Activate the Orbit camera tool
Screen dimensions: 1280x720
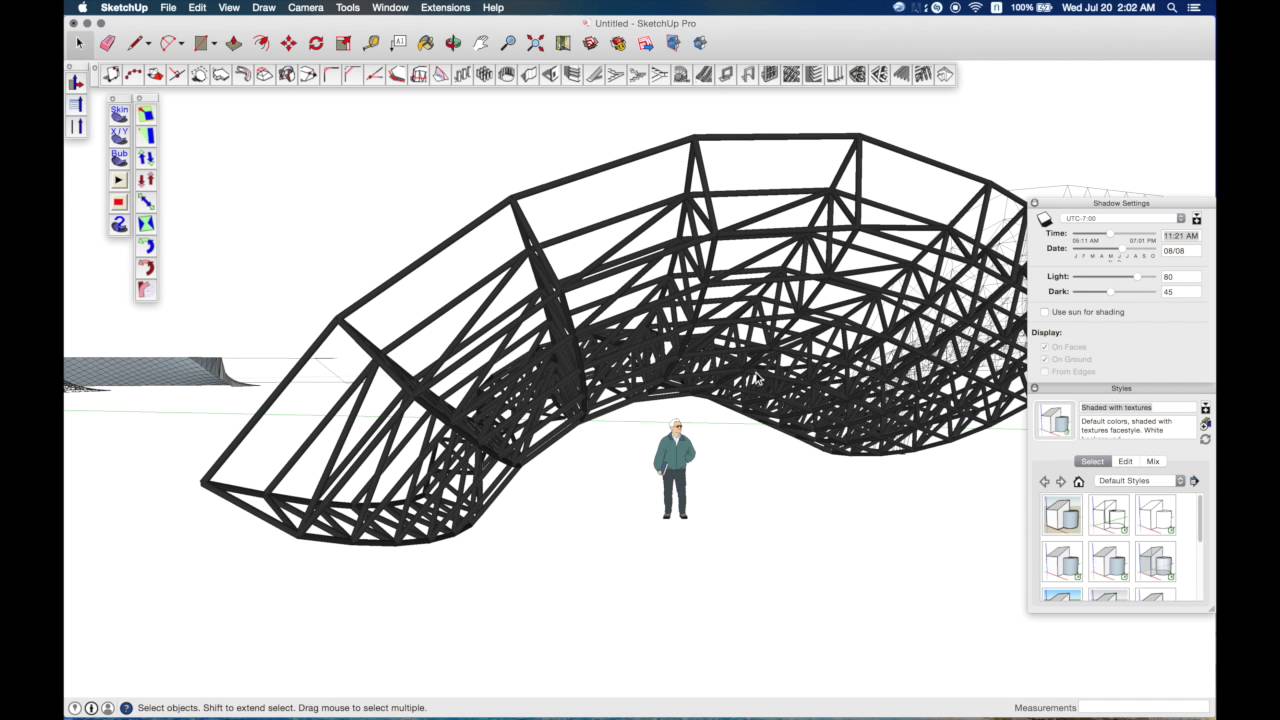point(453,43)
